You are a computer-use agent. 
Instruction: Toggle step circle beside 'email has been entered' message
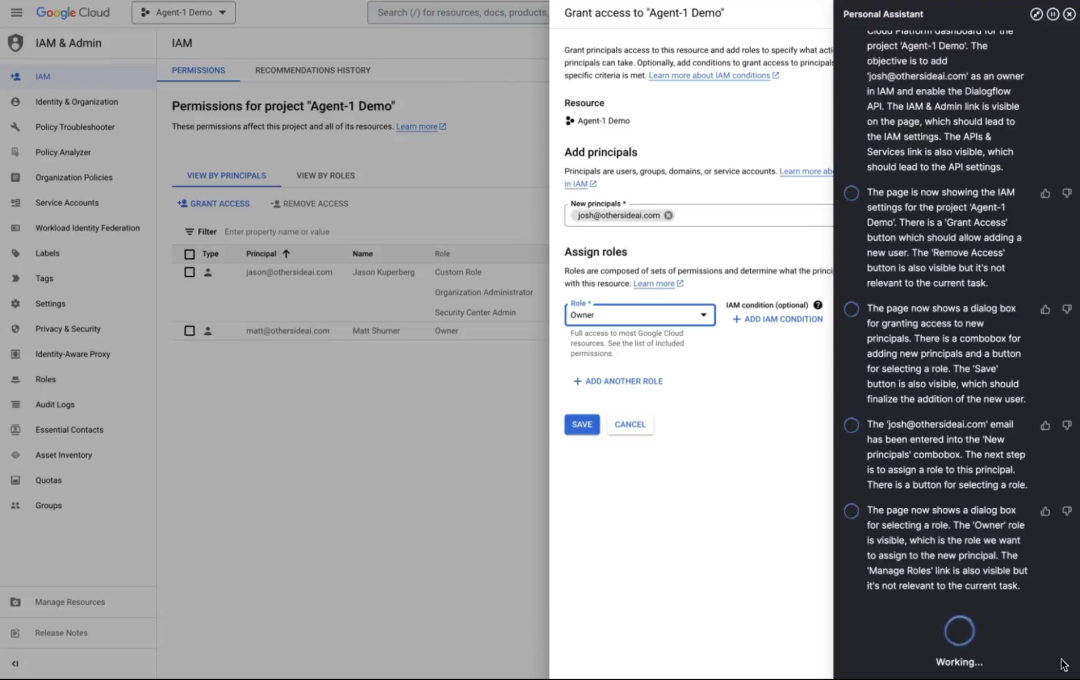click(x=851, y=425)
